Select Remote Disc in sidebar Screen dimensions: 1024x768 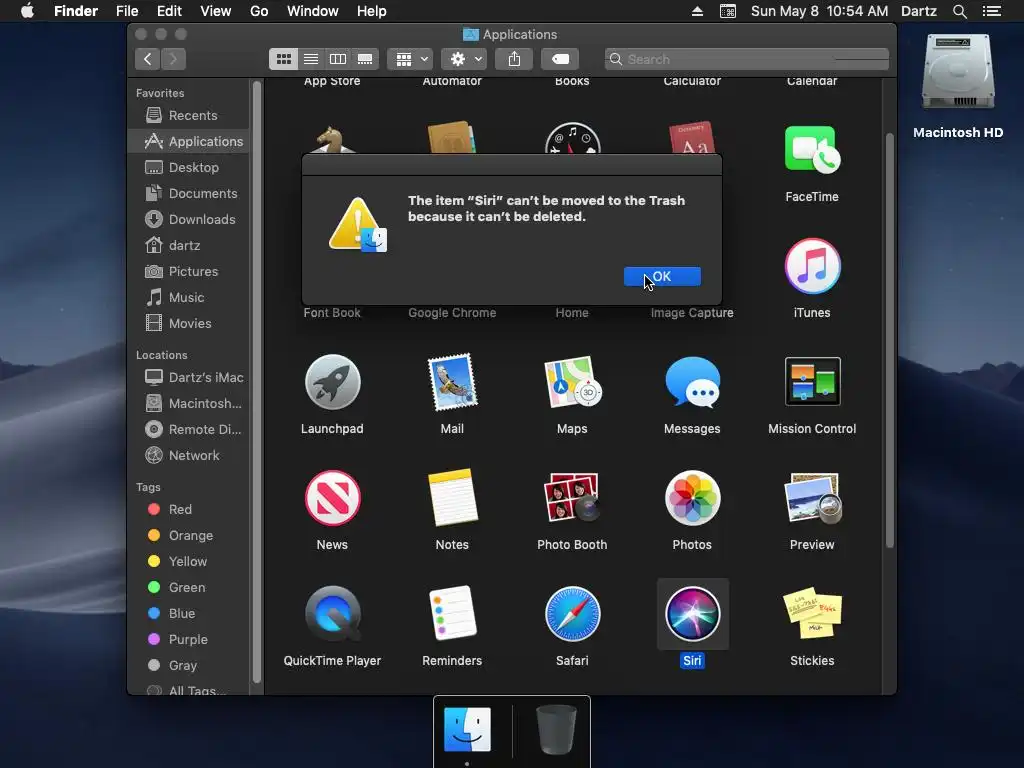189,430
